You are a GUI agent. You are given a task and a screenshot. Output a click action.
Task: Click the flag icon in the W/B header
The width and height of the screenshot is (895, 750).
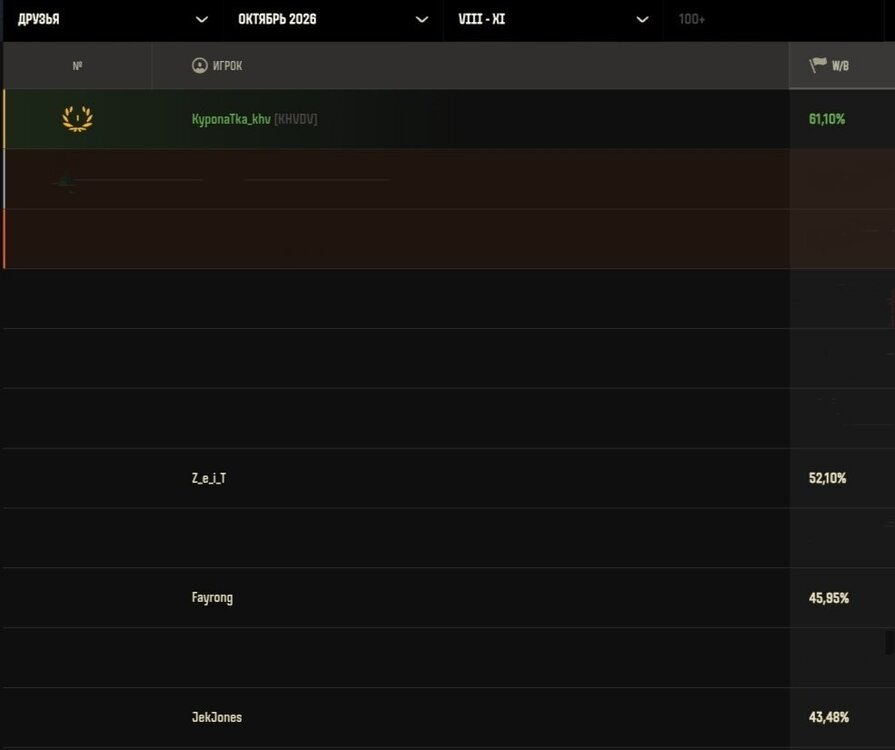click(818, 65)
